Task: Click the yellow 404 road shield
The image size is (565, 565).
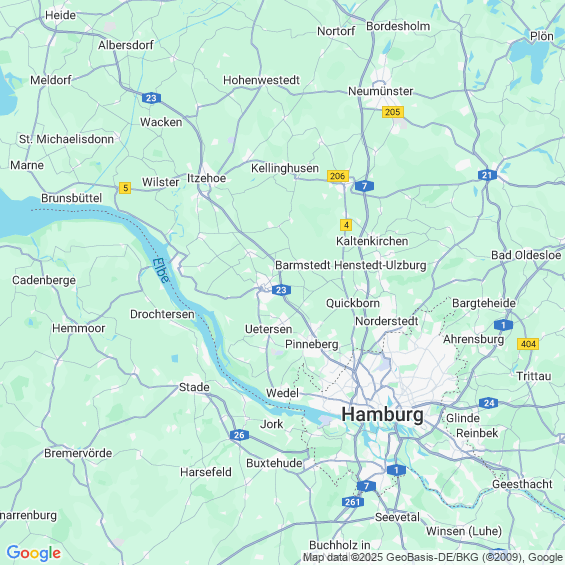Action: (x=528, y=344)
